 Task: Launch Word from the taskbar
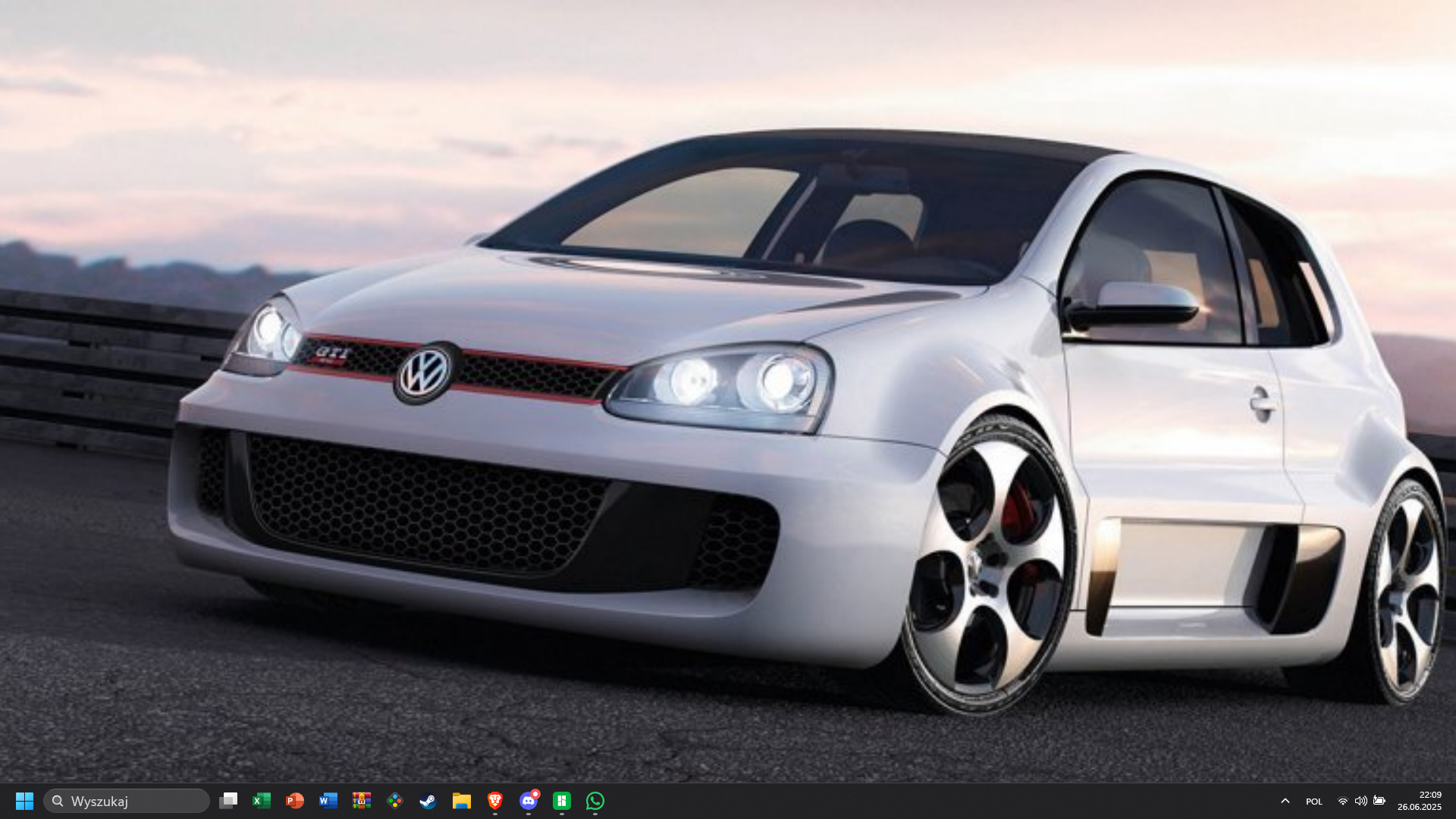point(328,801)
